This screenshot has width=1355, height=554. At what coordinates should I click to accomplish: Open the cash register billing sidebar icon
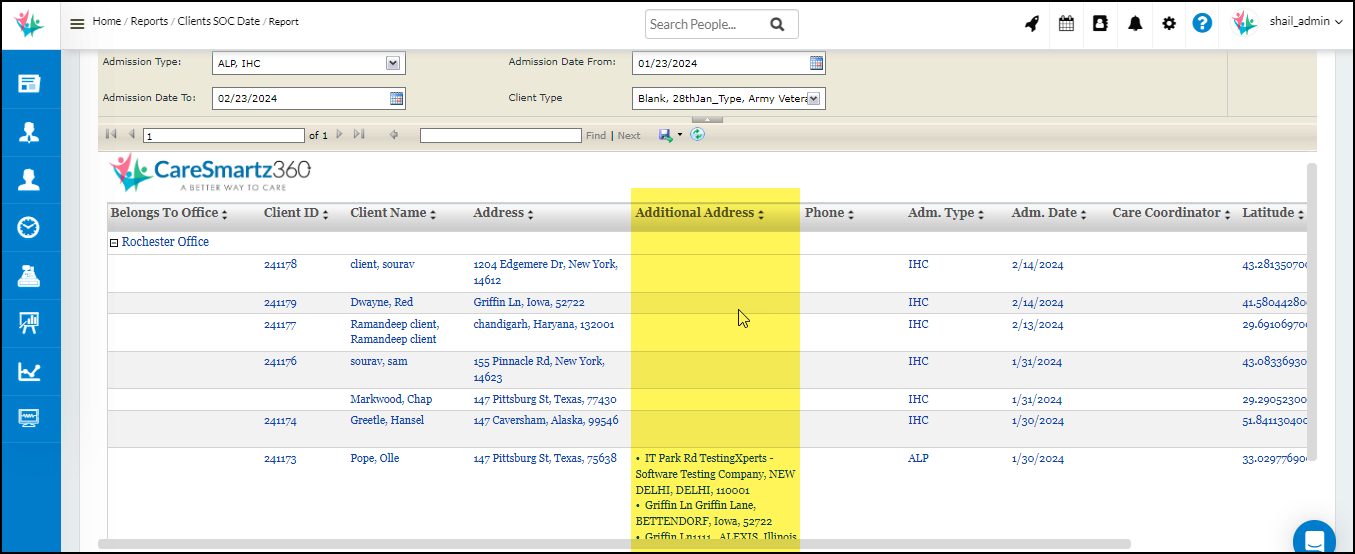(29, 276)
